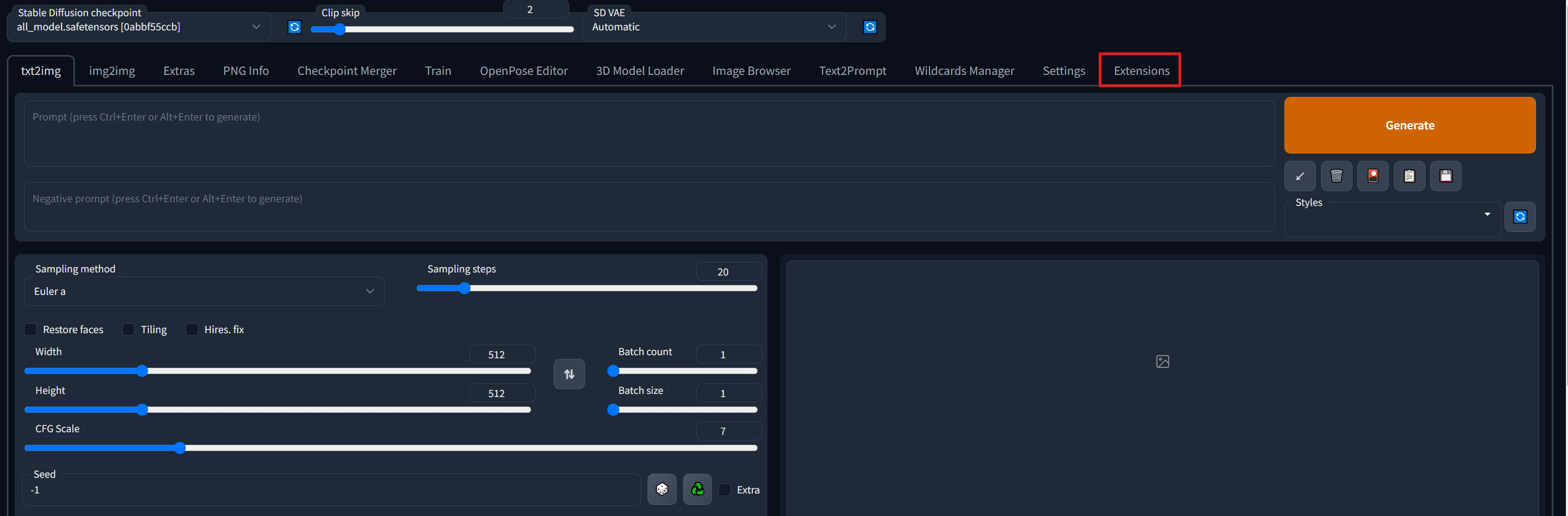Click the Clip skip value field

click(x=536, y=10)
